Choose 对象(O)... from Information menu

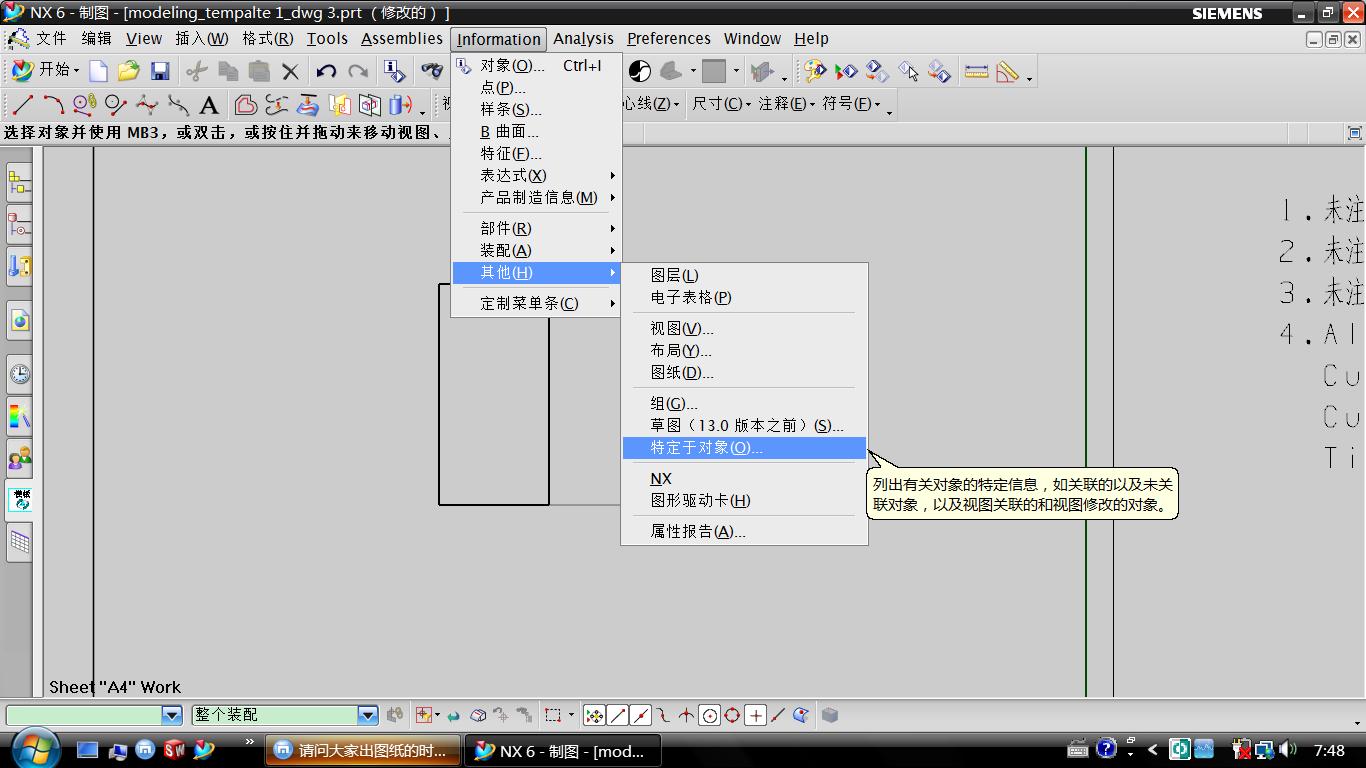pyautogui.click(x=537, y=66)
